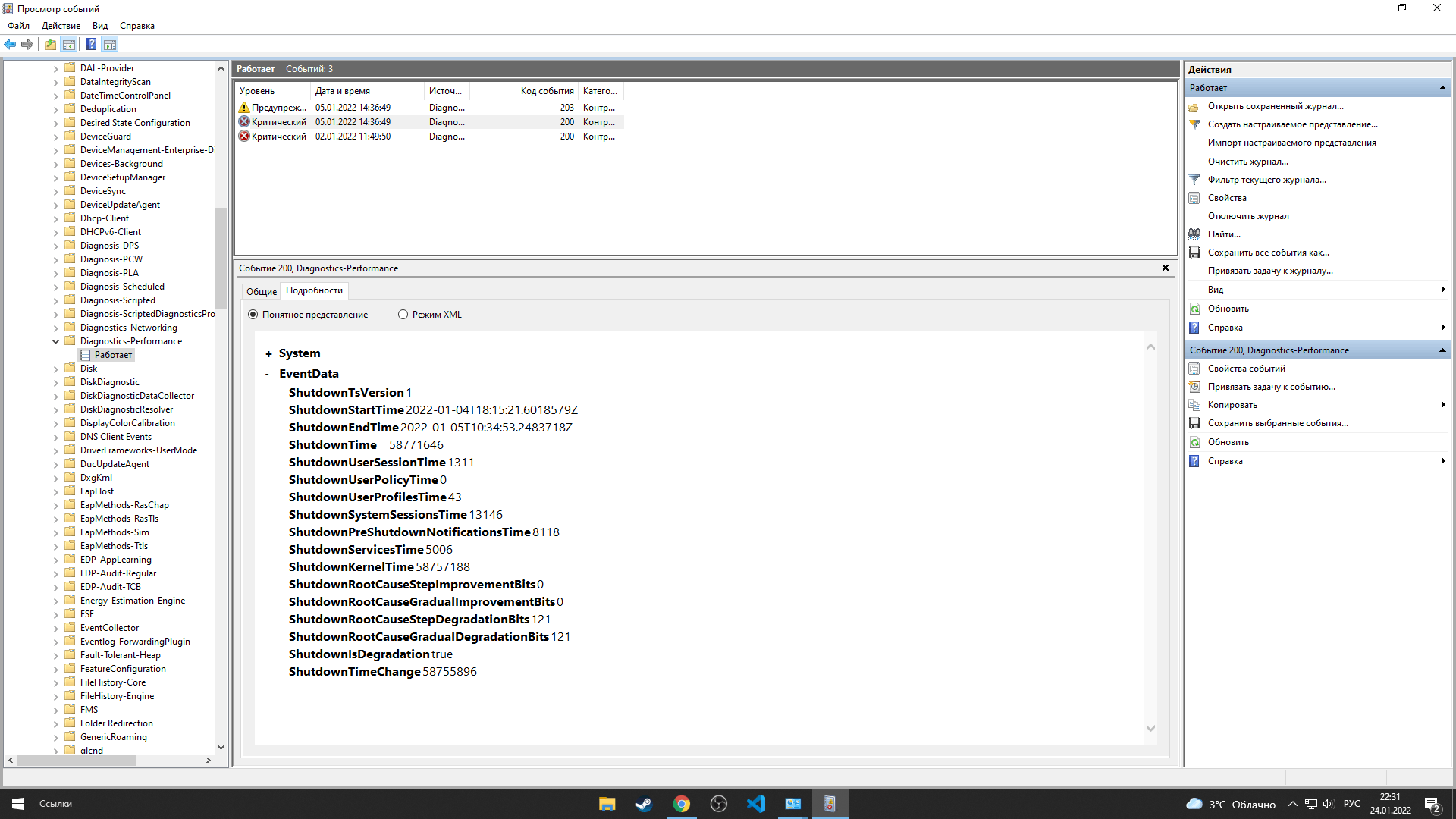Click the forward navigation arrow icon
The image size is (1456, 819).
point(27,44)
